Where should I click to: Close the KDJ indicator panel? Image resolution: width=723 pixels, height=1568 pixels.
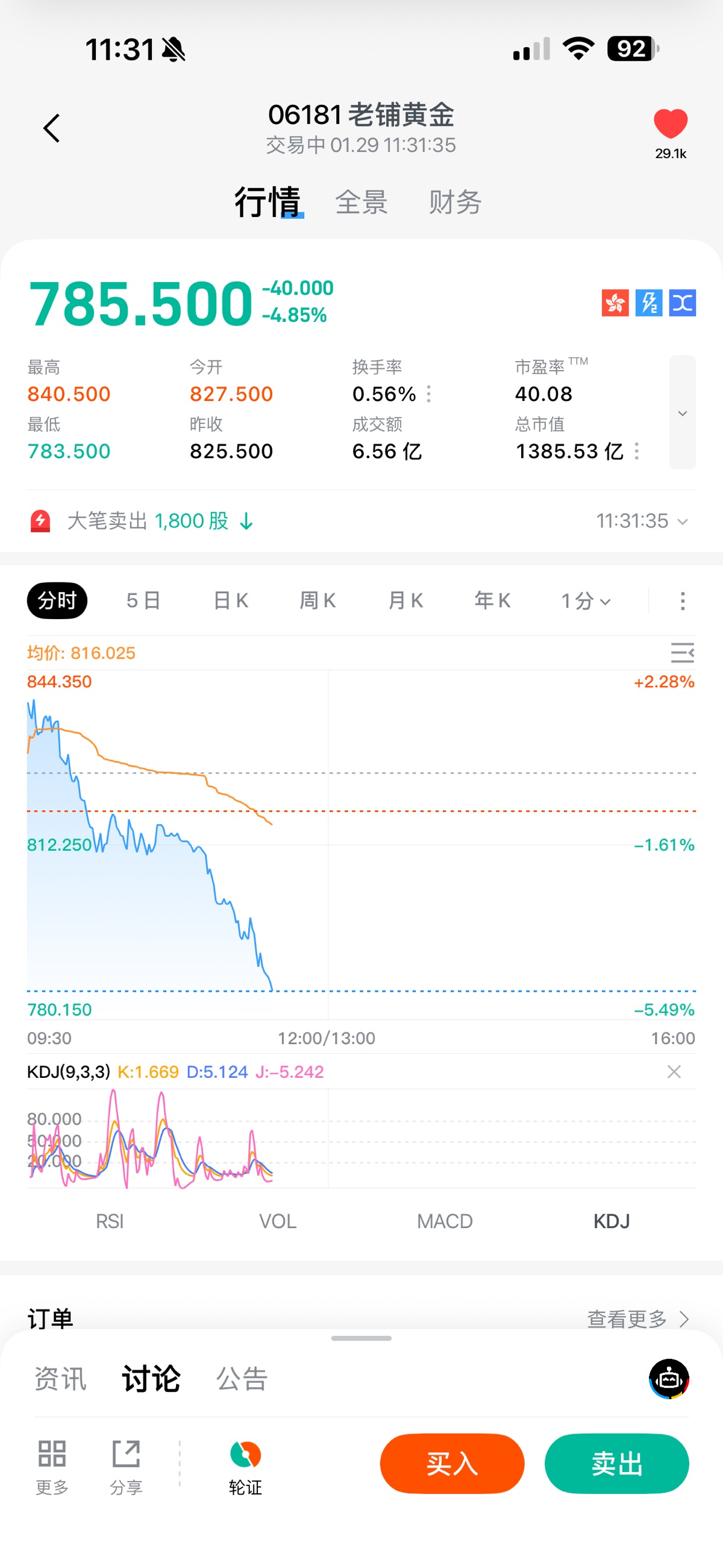(674, 1072)
